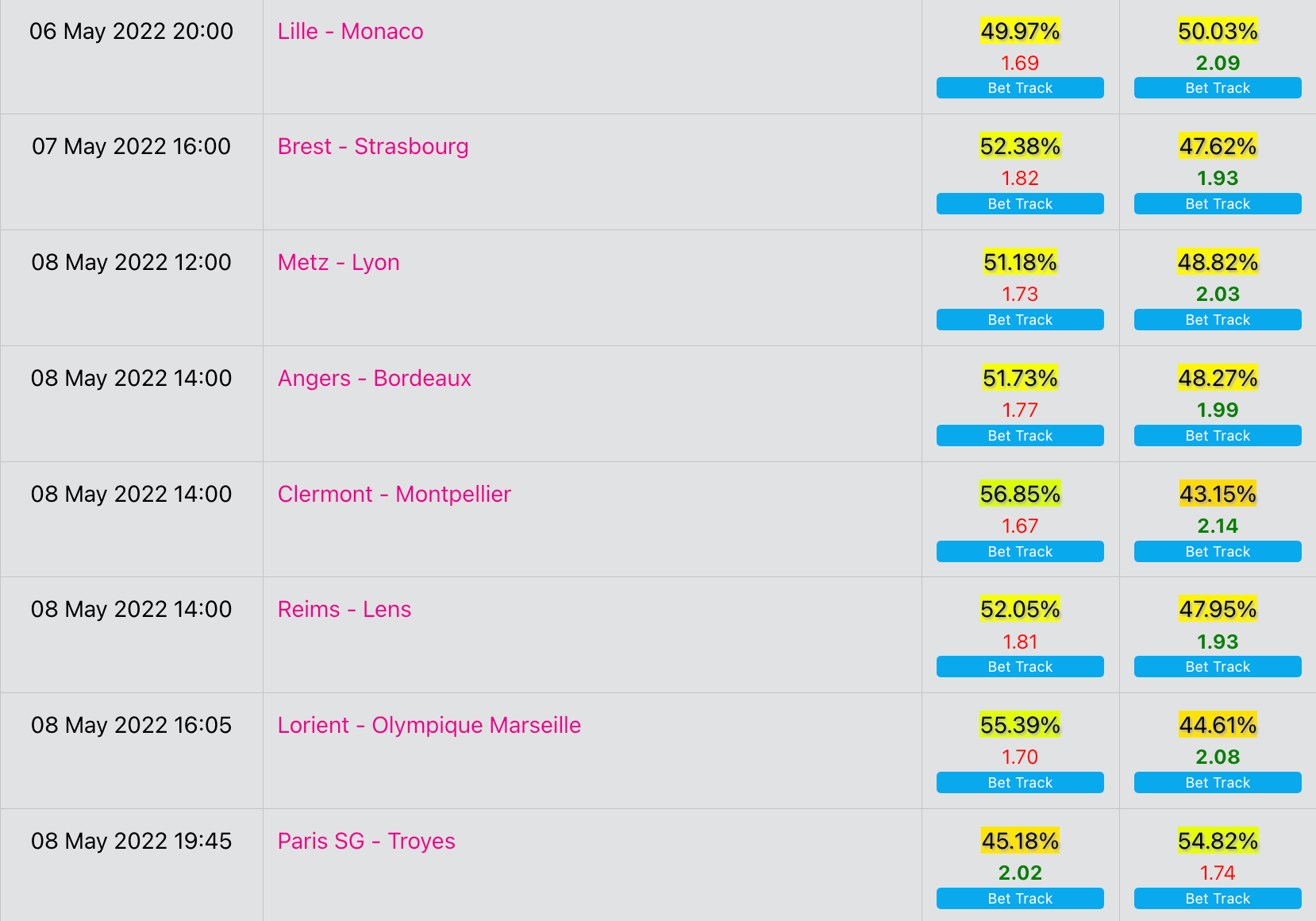Click Bet Track under 2.08 Lorient odds
The height and width of the screenshot is (921, 1316).
(1218, 783)
